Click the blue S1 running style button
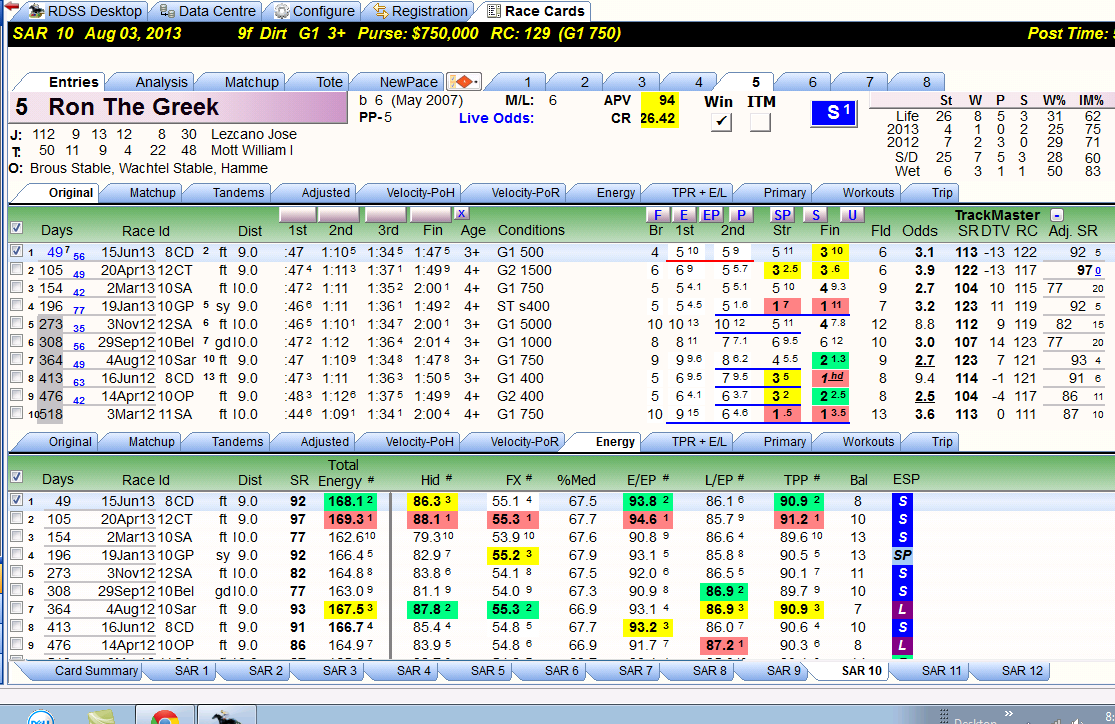This screenshot has width=1115, height=724. [833, 113]
